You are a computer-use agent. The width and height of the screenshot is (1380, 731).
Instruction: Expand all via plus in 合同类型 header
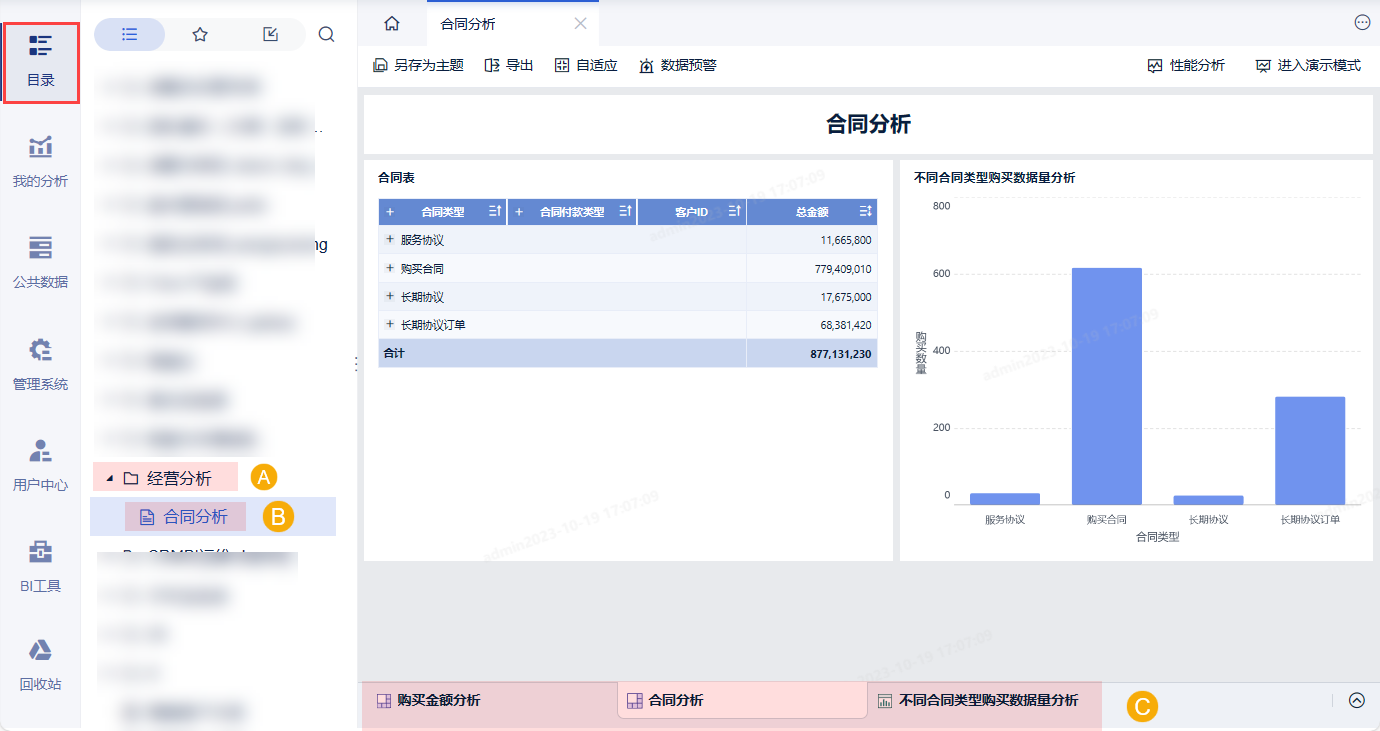(x=390, y=212)
